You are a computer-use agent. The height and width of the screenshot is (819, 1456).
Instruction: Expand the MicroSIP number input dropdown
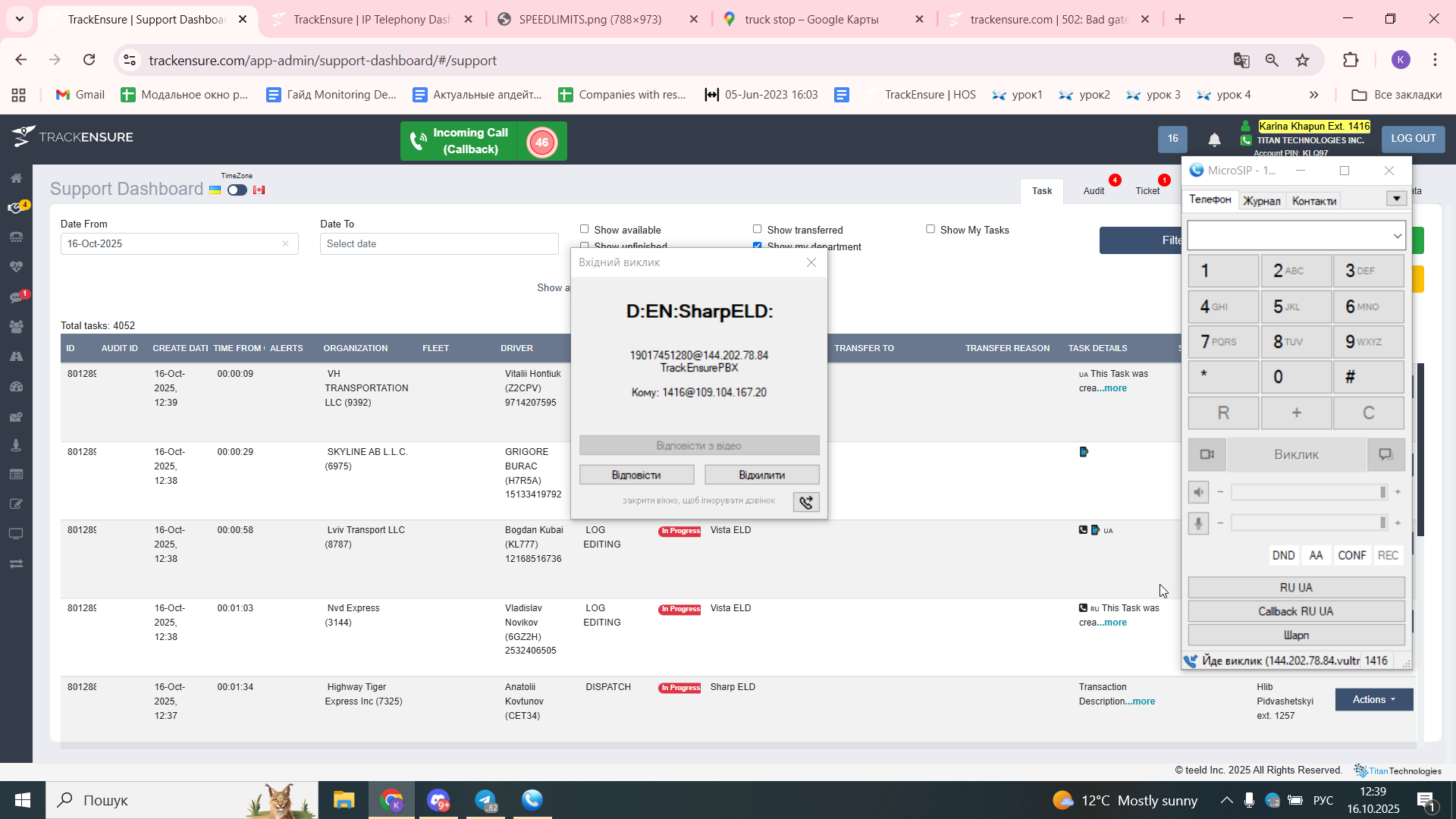click(1397, 236)
